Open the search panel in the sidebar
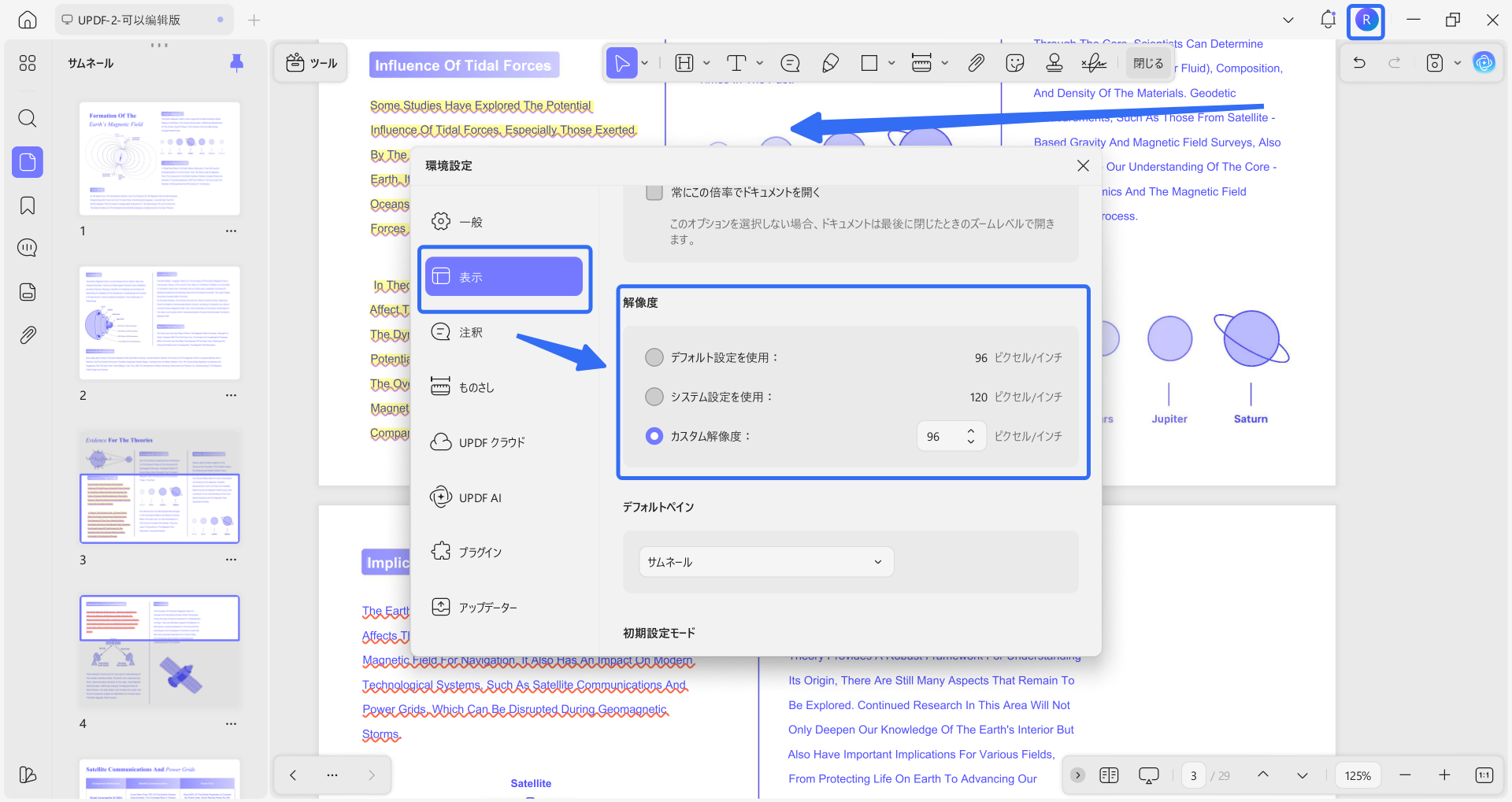This screenshot has height=802, width=1512. [x=27, y=118]
